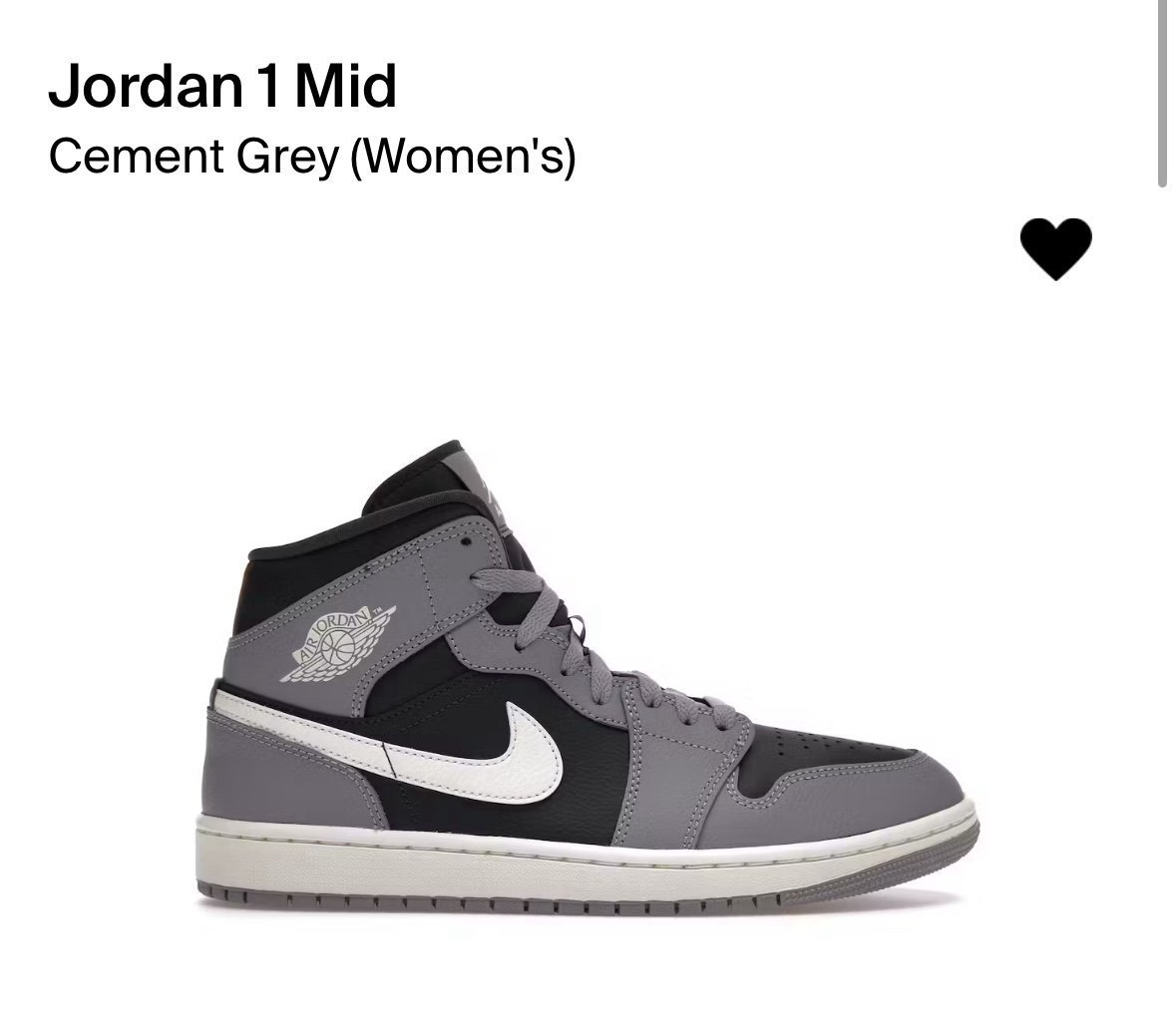Viewport: 1176px width, 1029px height.
Task: Click the TM mark beside wings logo
Action: [x=378, y=610]
